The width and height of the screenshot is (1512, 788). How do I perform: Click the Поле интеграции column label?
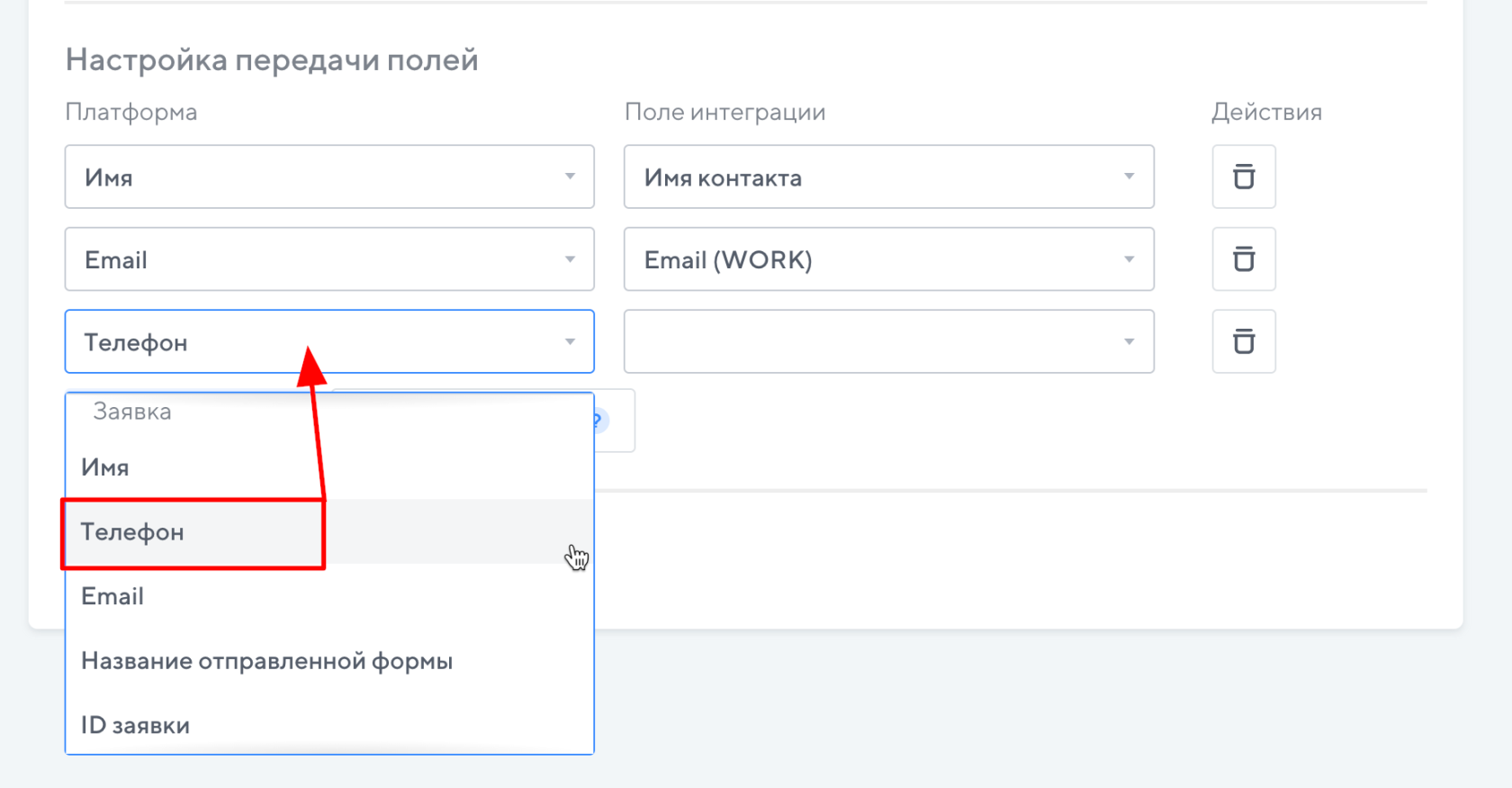(724, 112)
